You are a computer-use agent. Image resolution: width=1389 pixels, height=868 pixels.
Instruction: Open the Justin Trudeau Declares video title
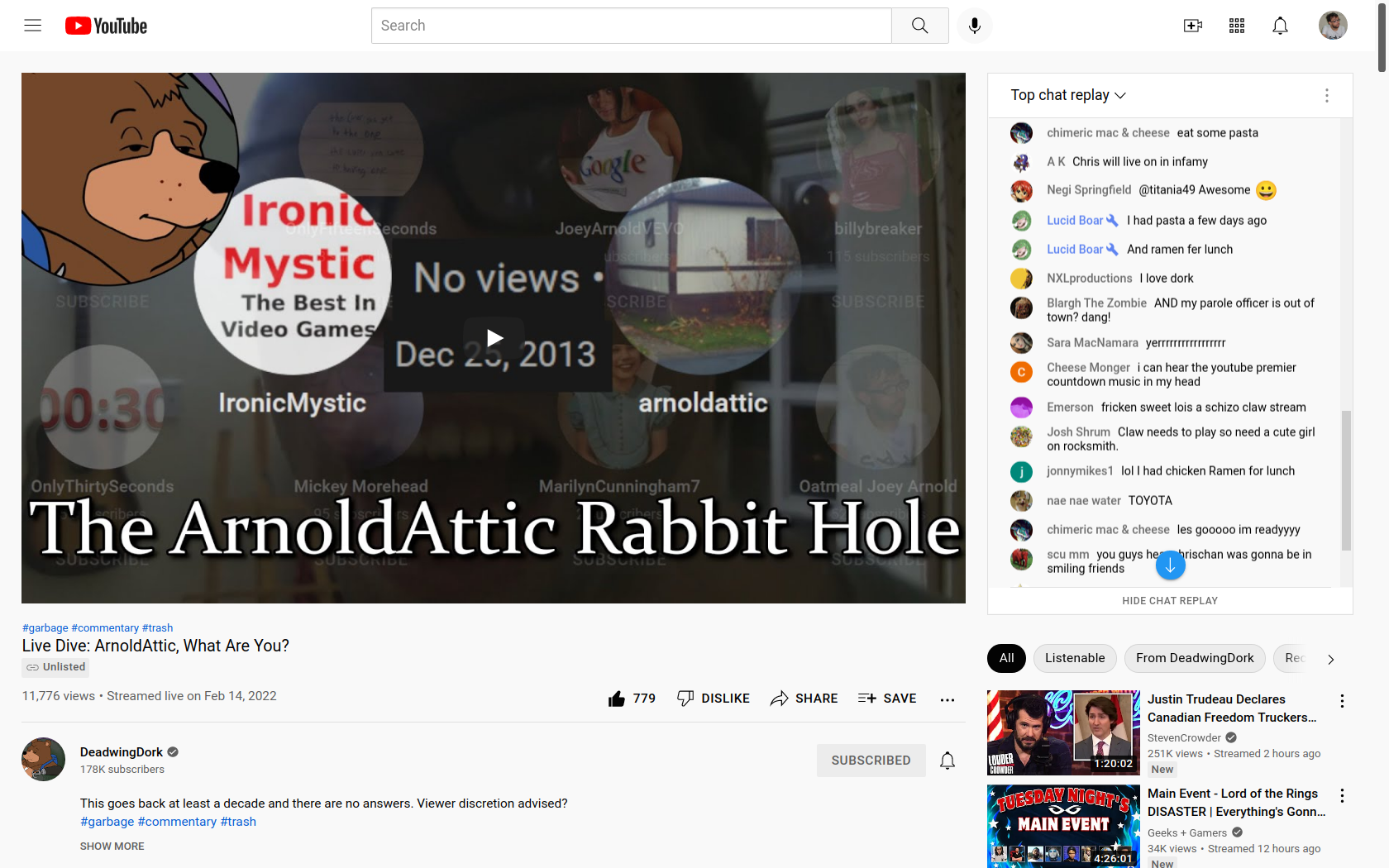[1232, 708]
